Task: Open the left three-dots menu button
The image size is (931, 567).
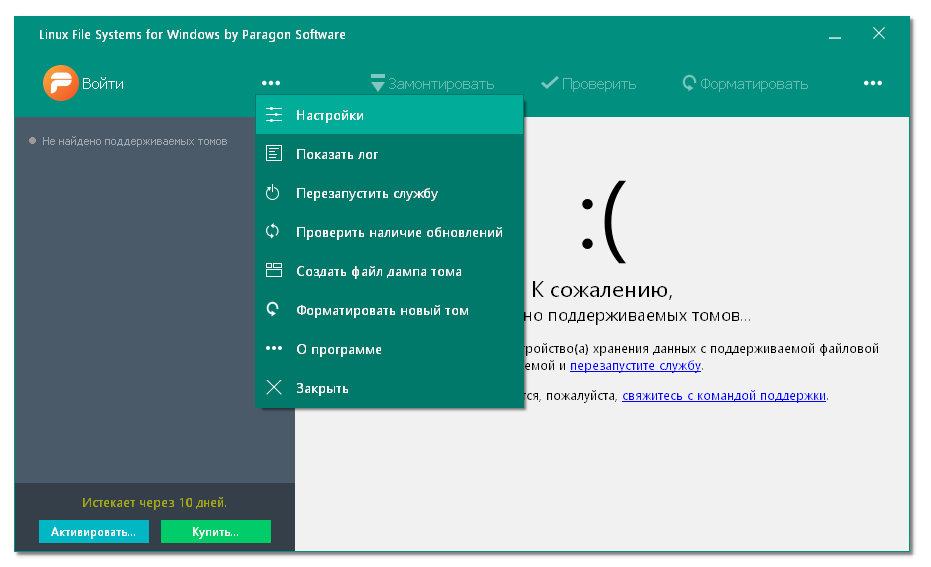Action: (x=271, y=83)
